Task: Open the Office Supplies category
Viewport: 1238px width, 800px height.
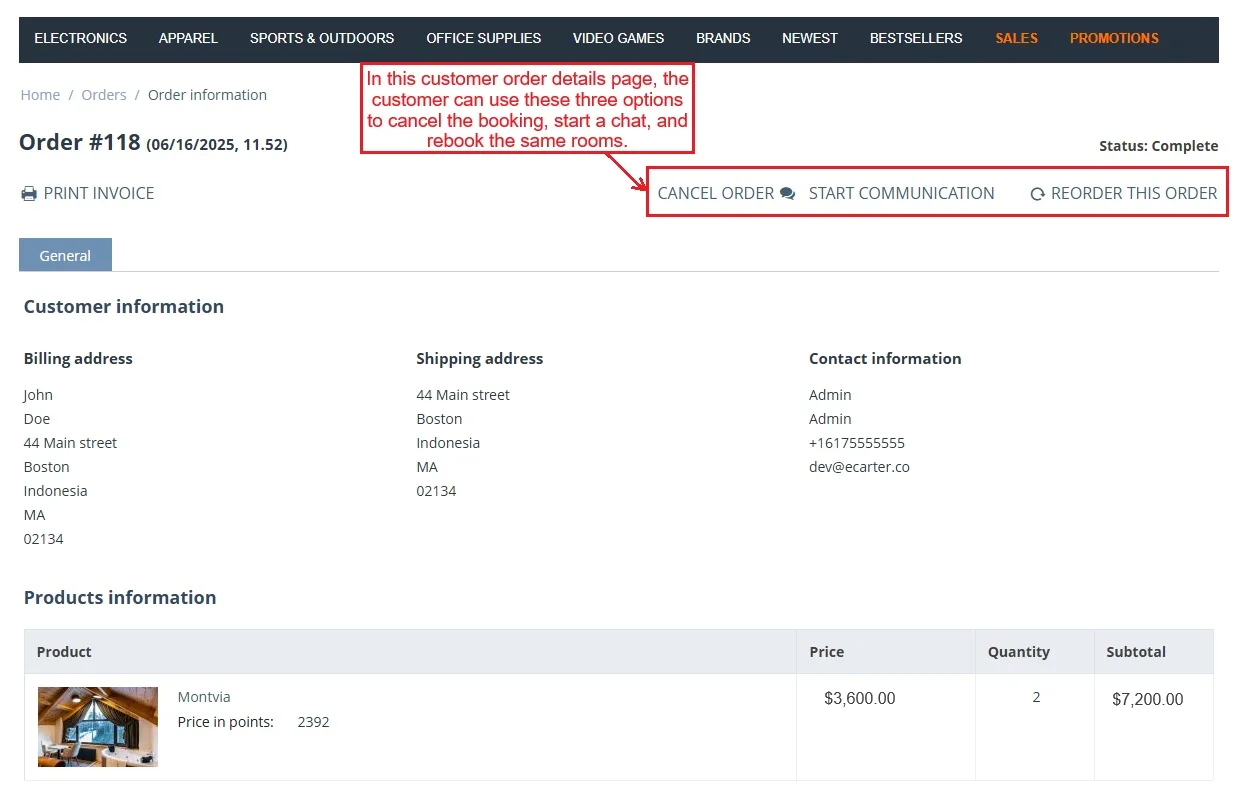Action: coord(483,38)
